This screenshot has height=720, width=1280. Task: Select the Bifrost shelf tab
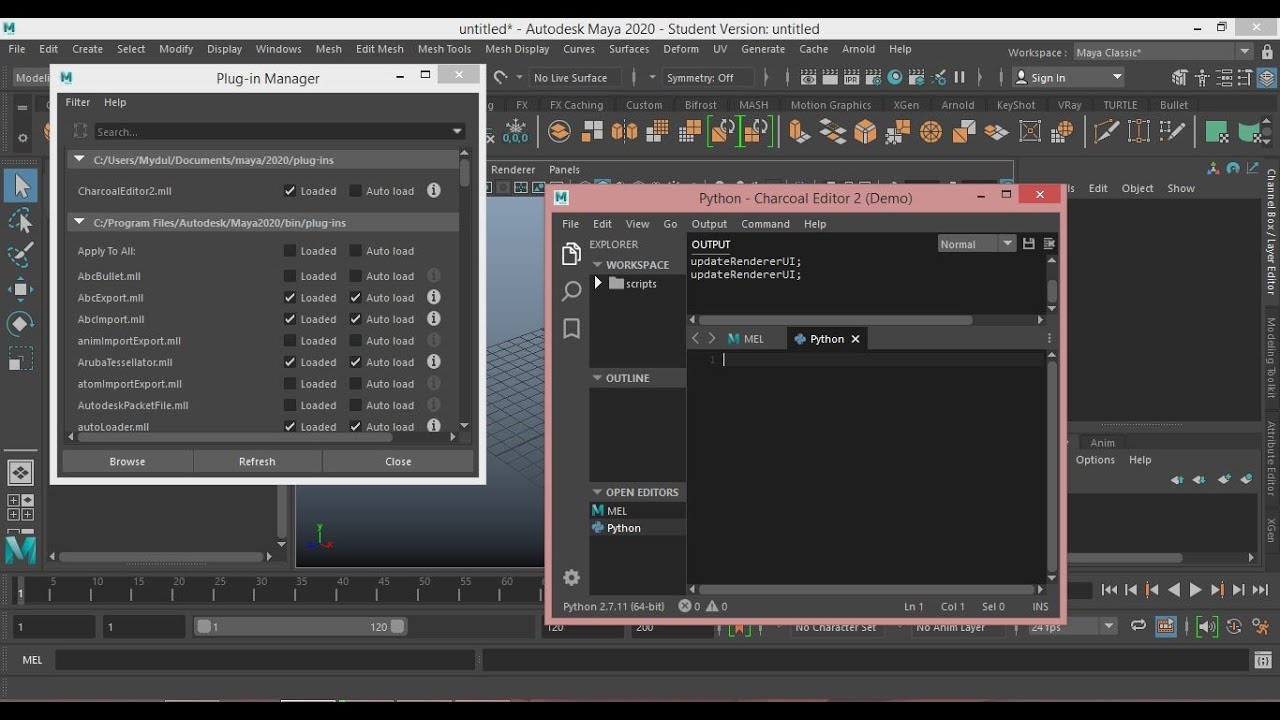pos(701,105)
